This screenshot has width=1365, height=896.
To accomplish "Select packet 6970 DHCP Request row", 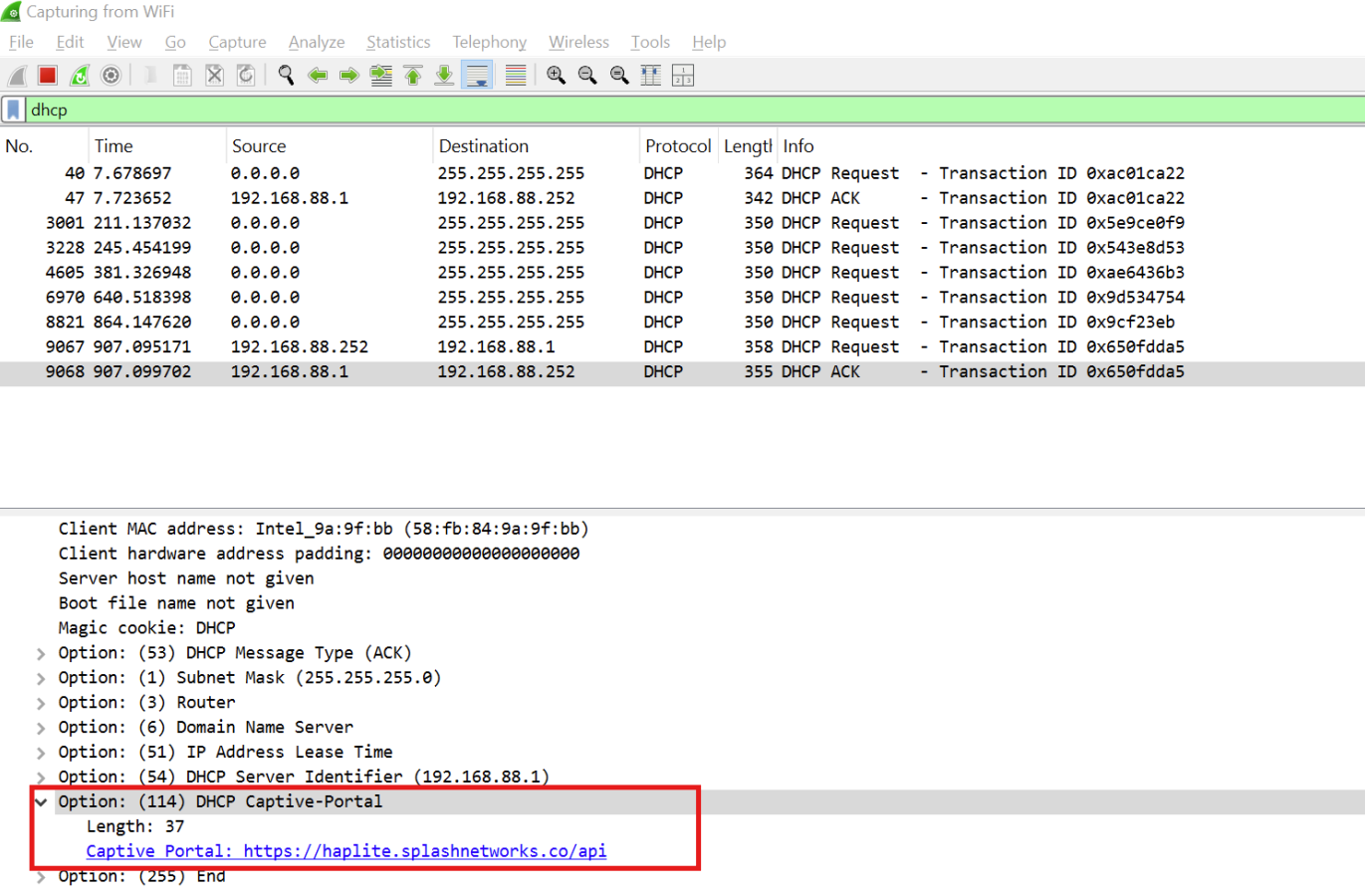I will [x=682, y=298].
